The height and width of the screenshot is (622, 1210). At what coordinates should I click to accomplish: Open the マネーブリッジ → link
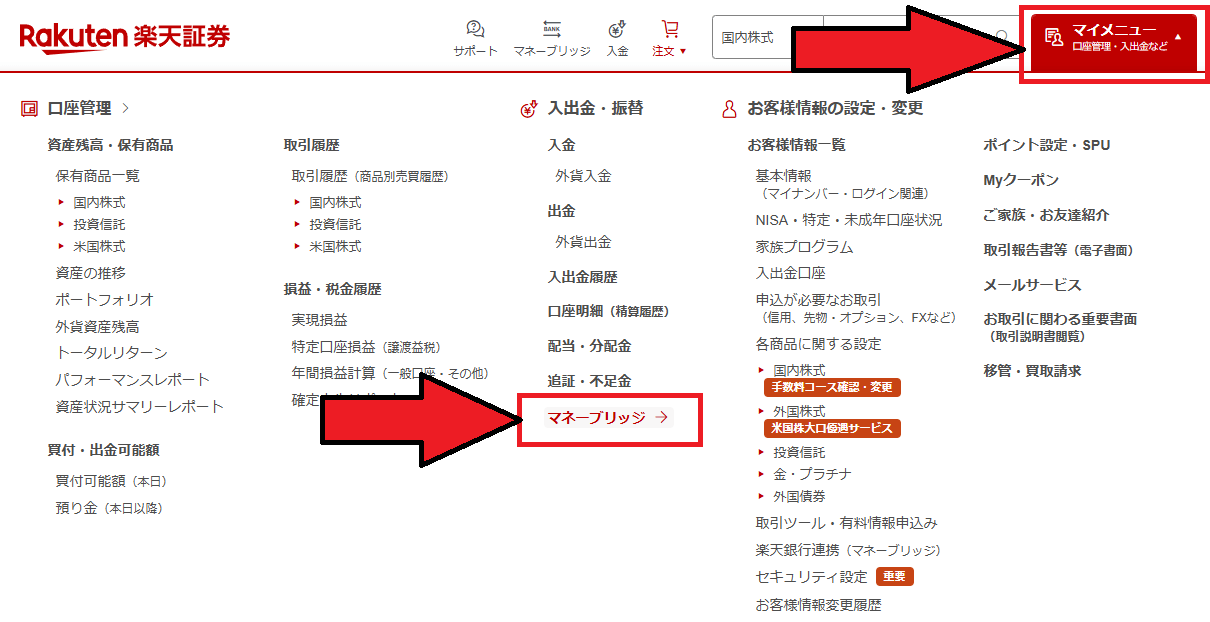pyautogui.click(x=608, y=418)
